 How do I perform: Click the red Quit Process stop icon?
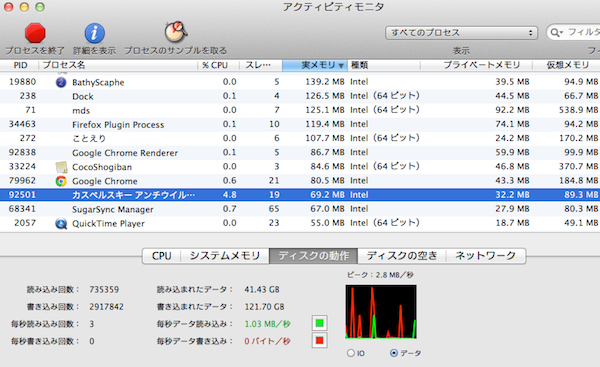(x=35, y=33)
